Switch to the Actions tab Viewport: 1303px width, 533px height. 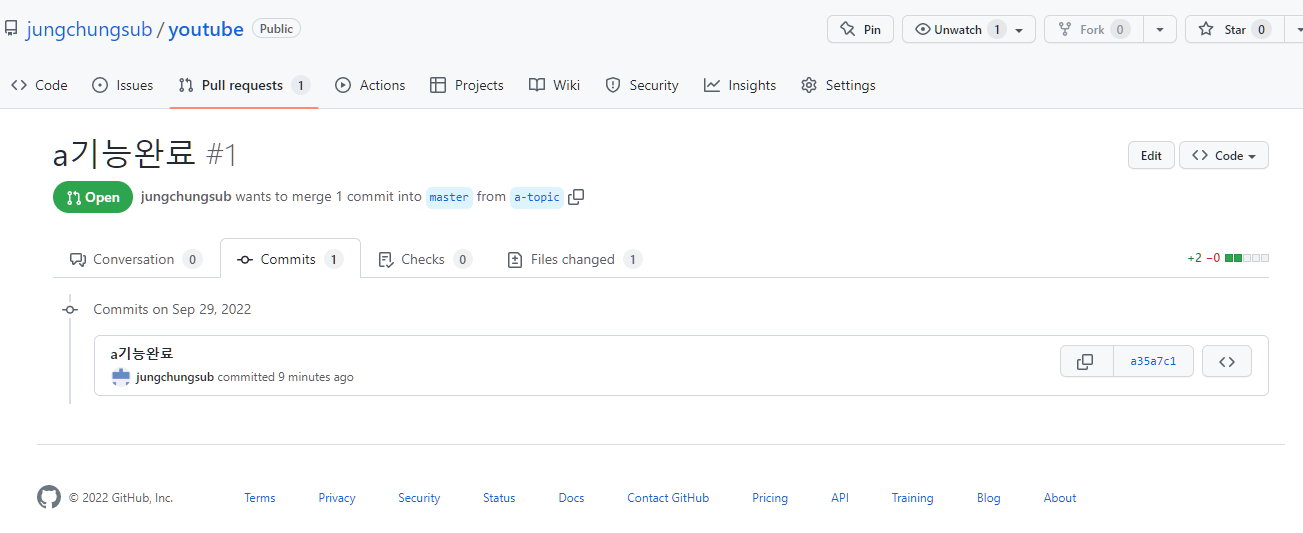click(370, 85)
